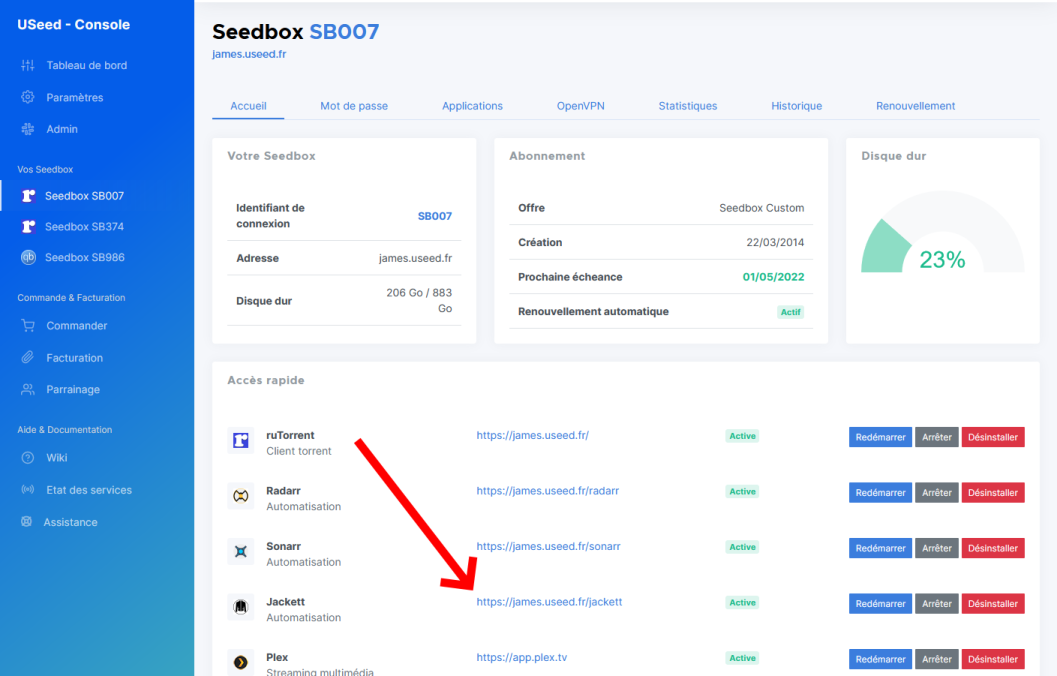
Task: Uninstall Radarr with Désinstaller button
Action: pos(993,493)
